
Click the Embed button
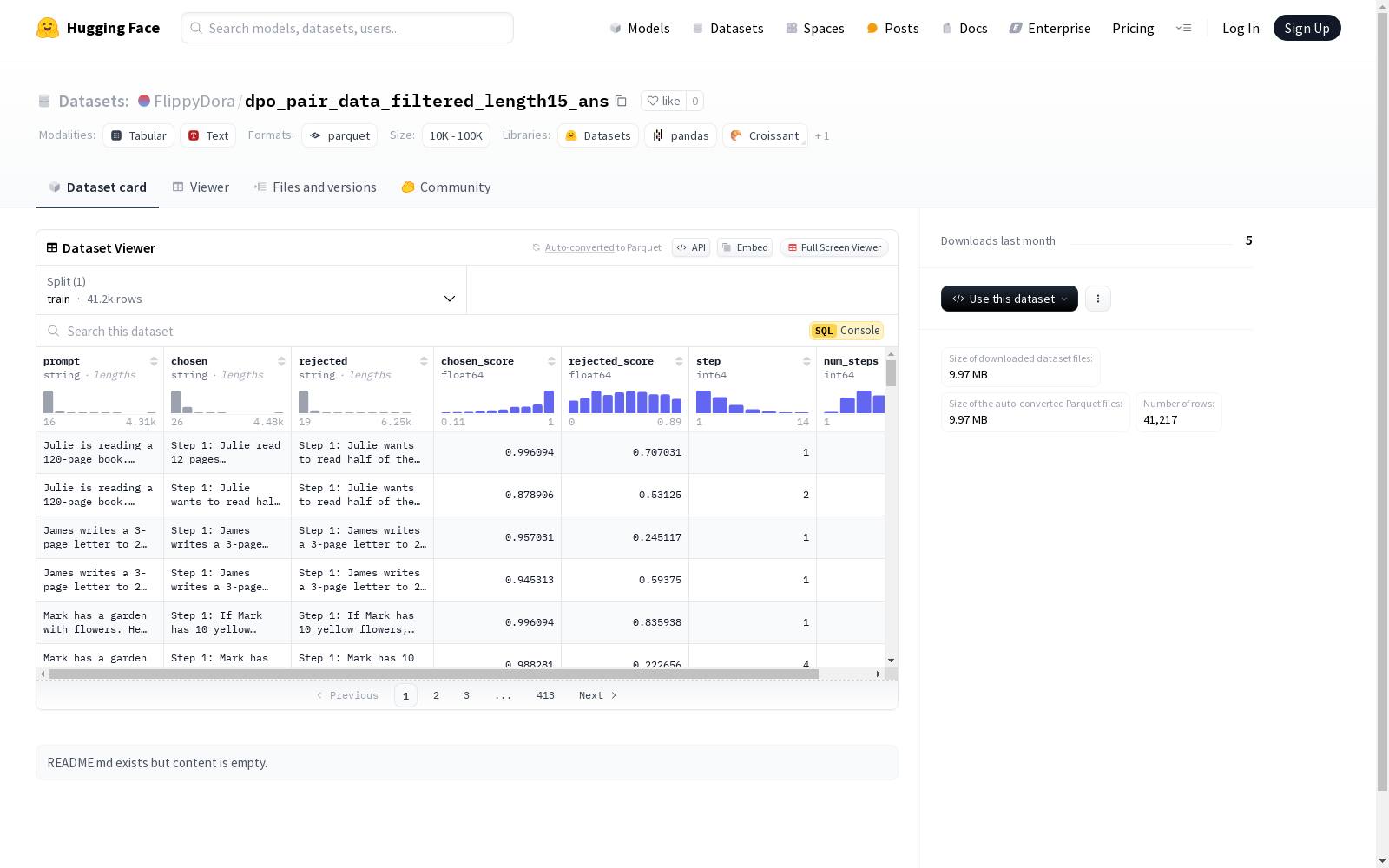745,247
